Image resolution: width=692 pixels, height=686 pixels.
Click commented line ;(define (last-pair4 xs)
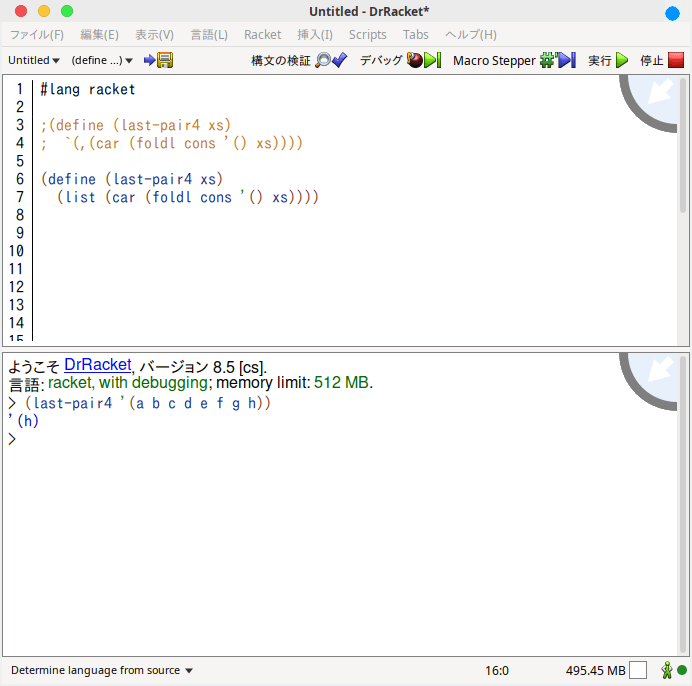pyautogui.click(x=135, y=125)
